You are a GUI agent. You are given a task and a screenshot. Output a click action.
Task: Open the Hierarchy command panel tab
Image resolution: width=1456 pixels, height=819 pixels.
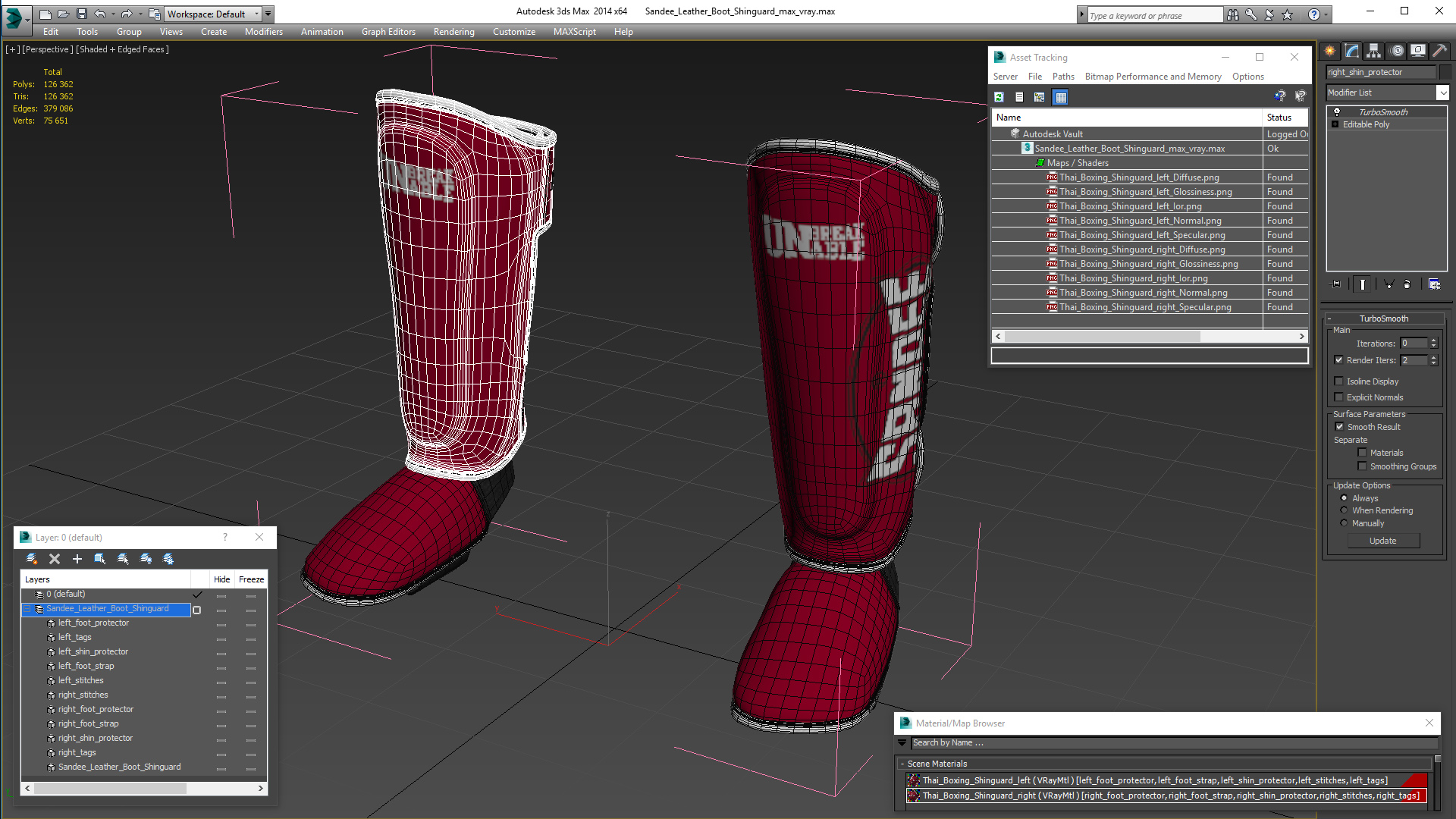(x=1374, y=51)
